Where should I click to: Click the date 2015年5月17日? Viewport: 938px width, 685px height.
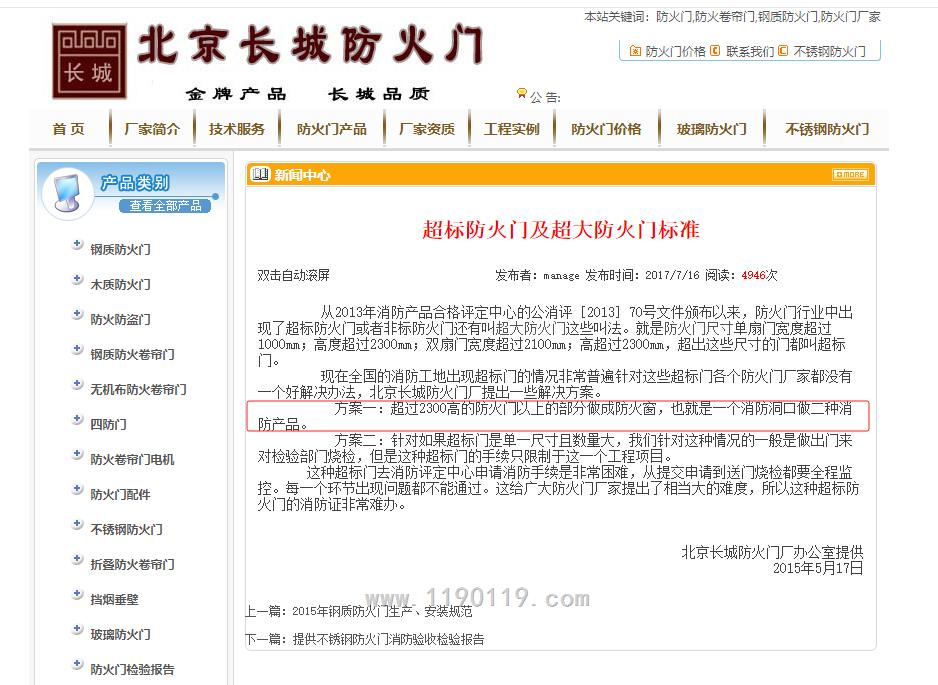point(818,568)
